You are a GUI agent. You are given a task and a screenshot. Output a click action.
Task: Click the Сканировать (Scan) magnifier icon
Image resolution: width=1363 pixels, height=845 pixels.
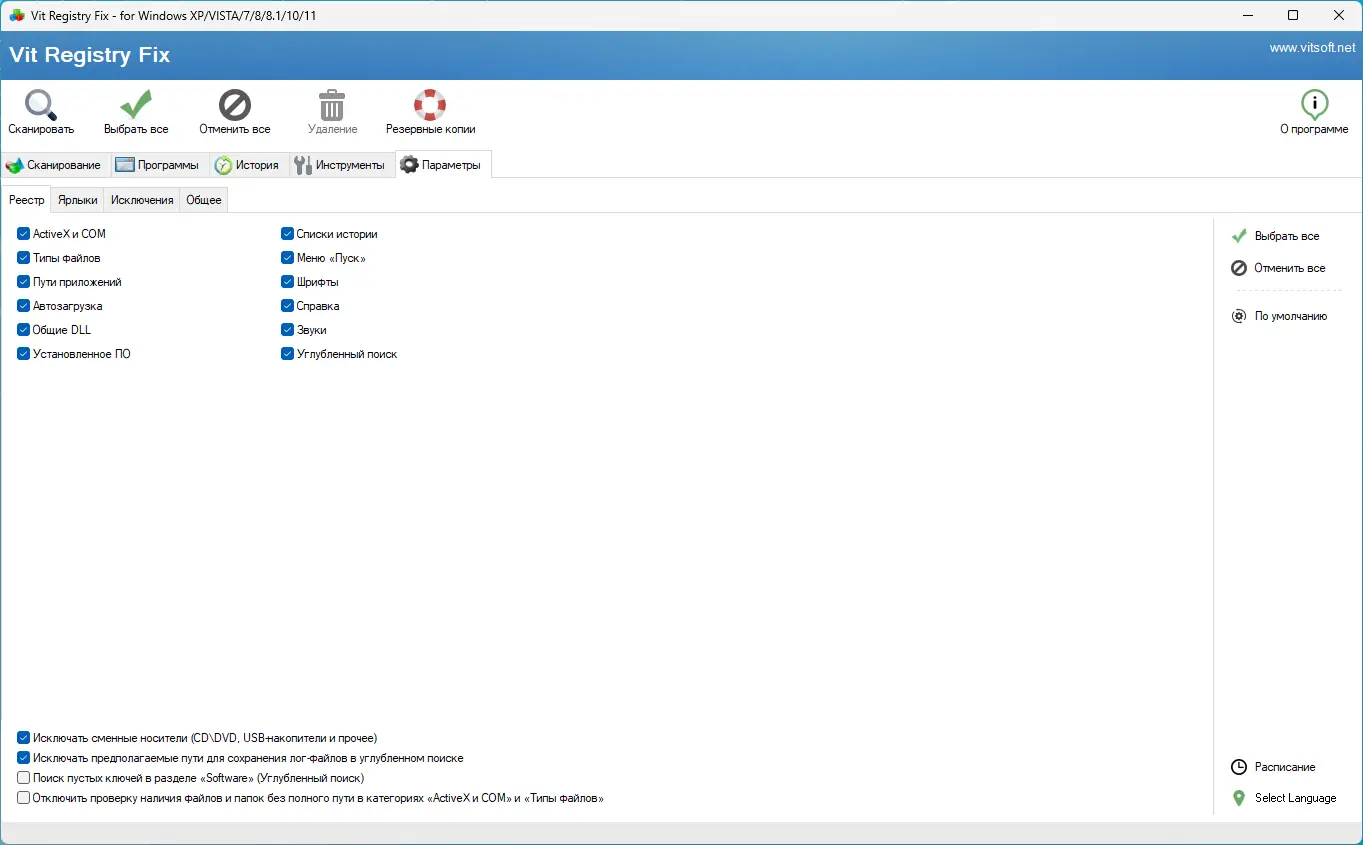[38, 103]
